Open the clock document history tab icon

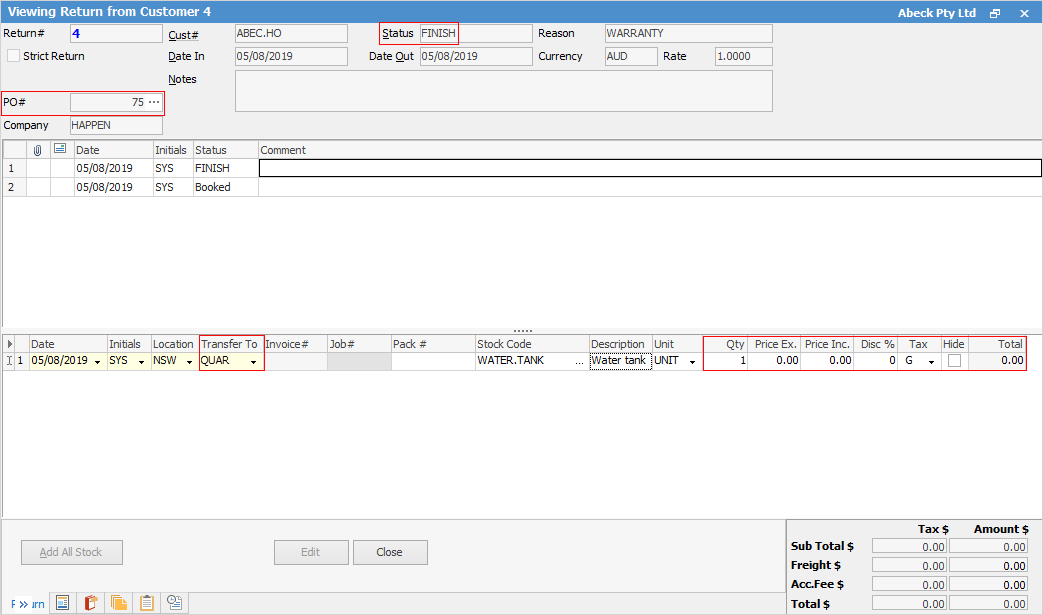tap(174, 603)
